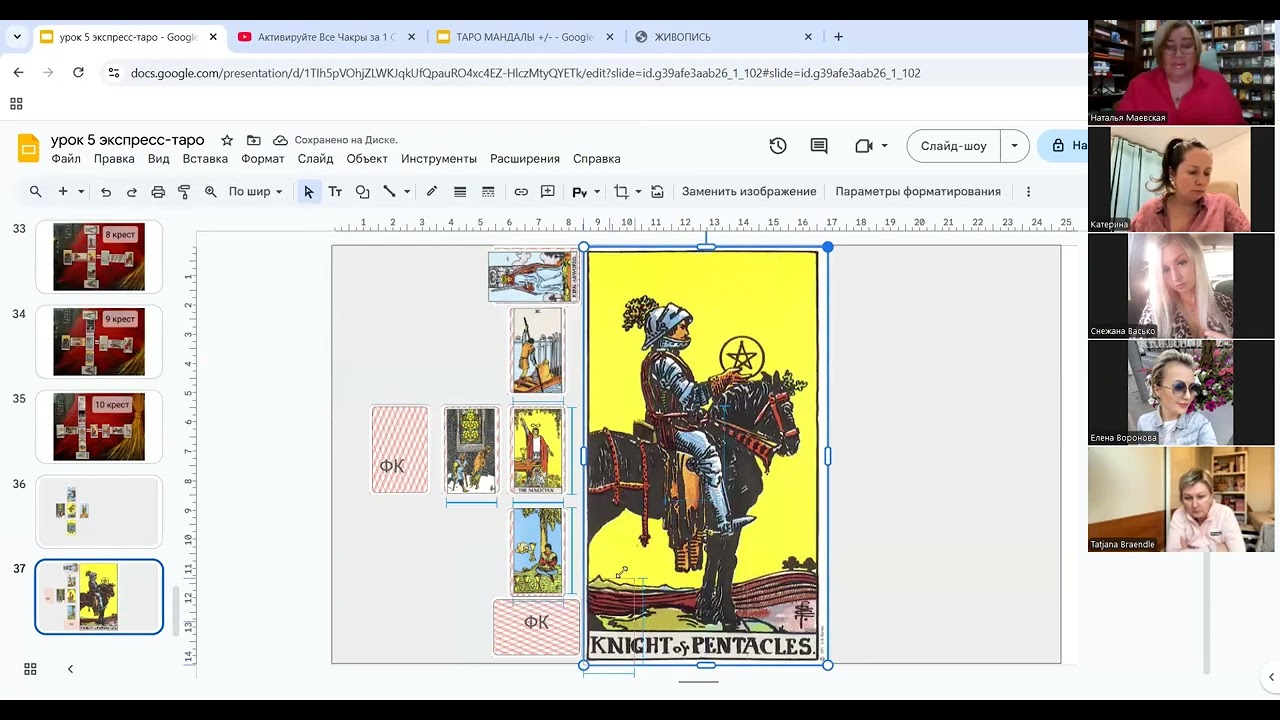Screen dimensions: 1280x720
Task: Open the Объект menu
Action: (x=367, y=159)
